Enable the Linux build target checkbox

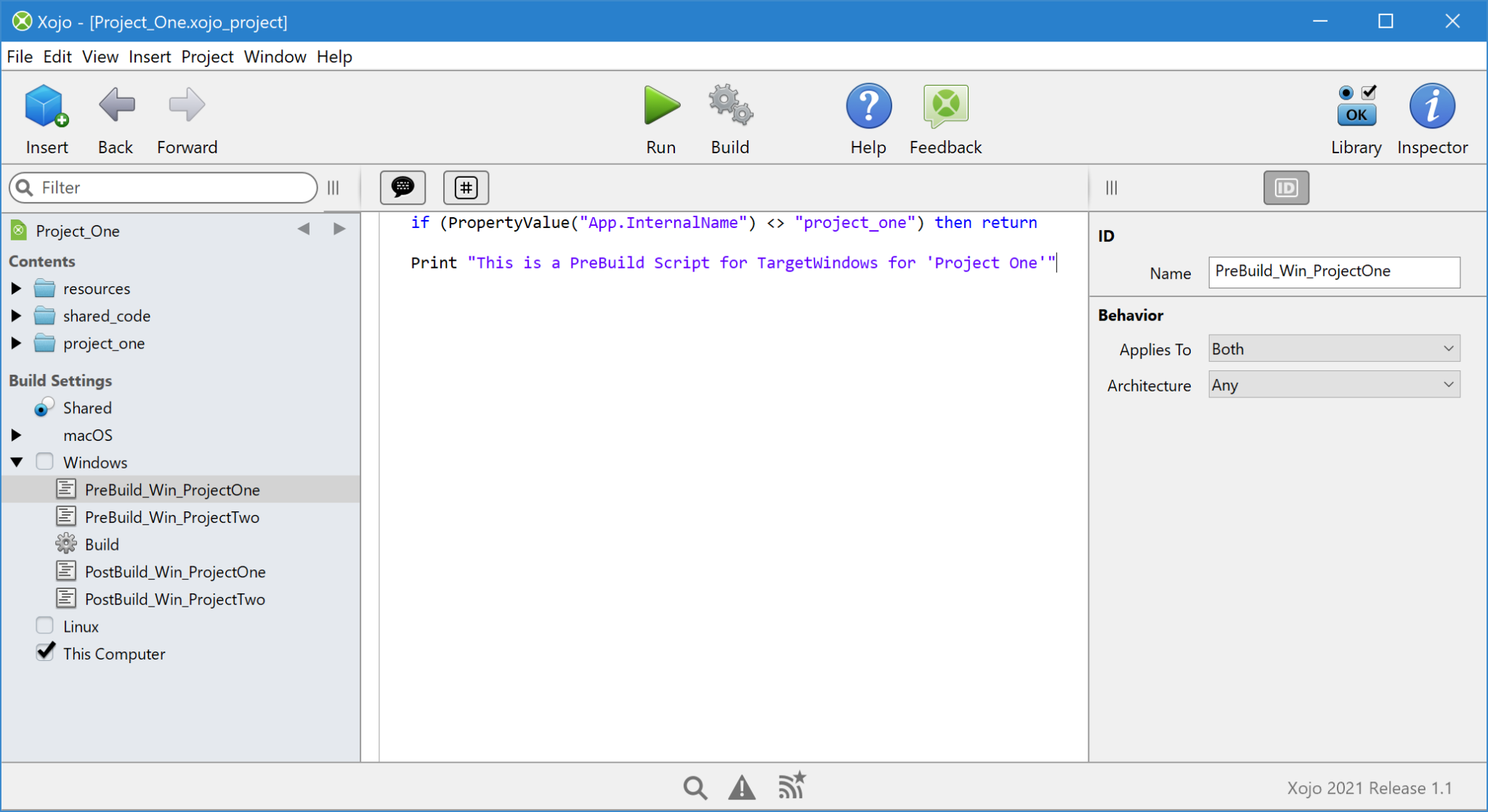click(x=45, y=626)
